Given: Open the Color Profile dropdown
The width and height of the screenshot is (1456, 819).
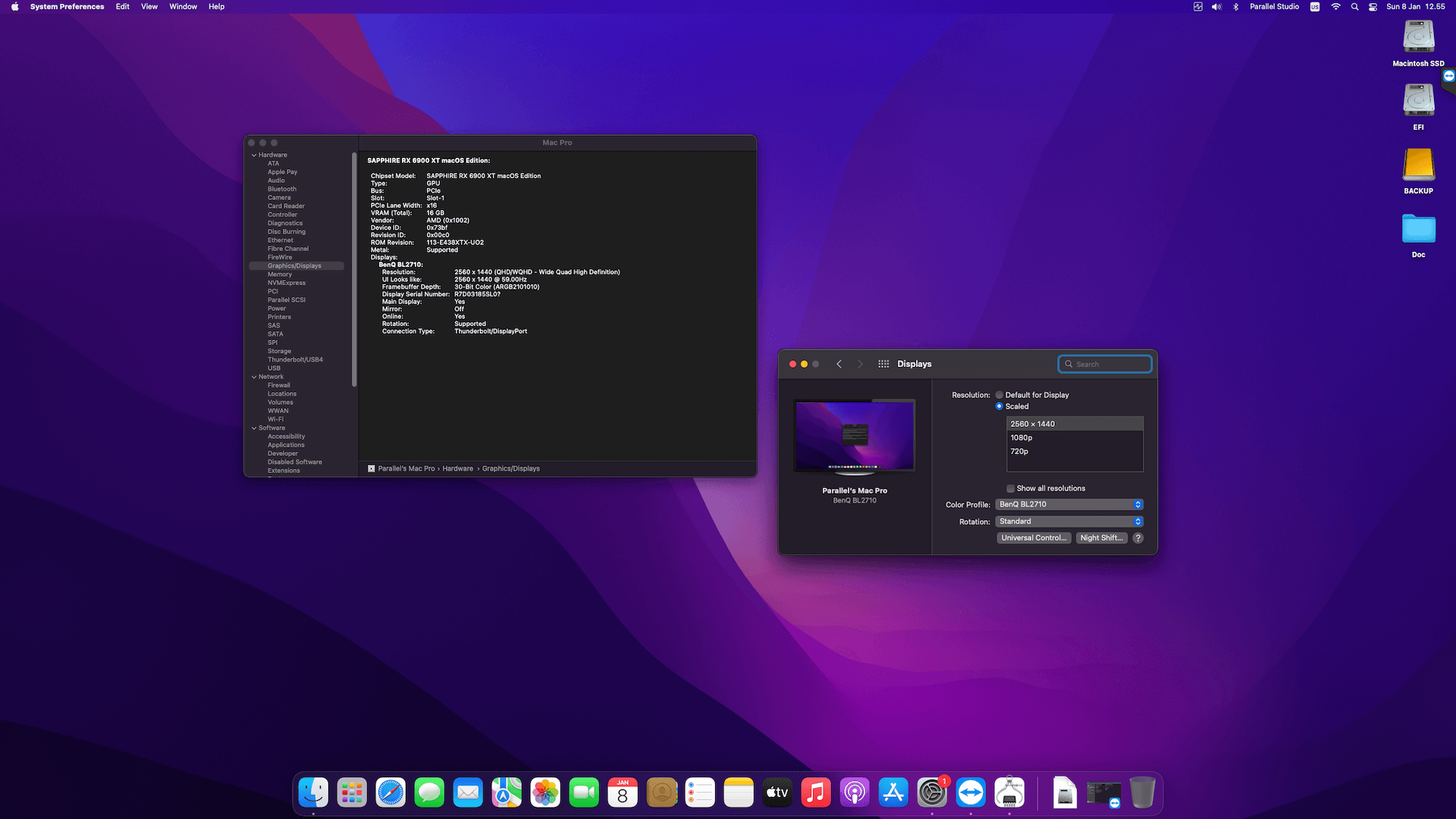Looking at the screenshot, I should point(1069,504).
